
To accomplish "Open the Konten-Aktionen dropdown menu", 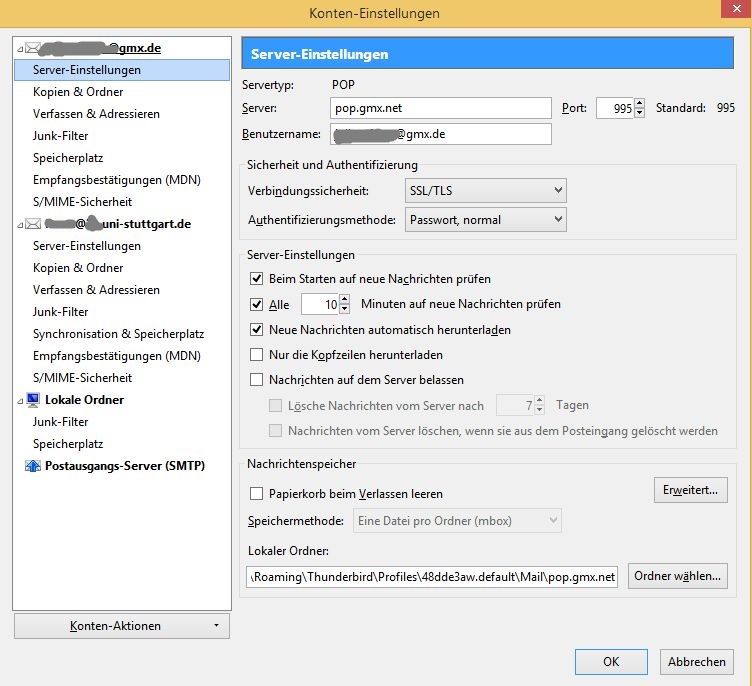I will (x=122, y=626).
